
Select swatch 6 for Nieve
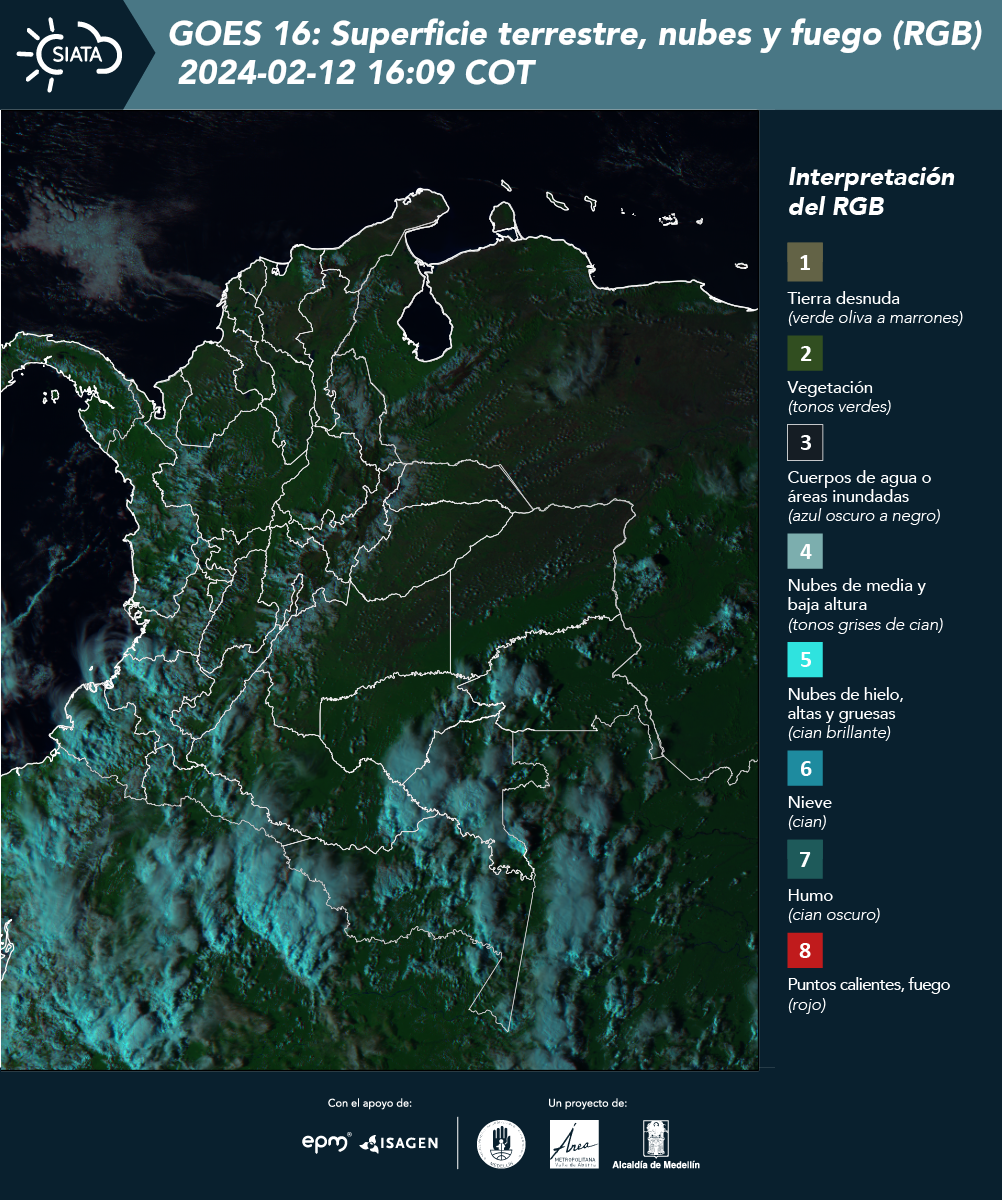[x=805, y=768]
